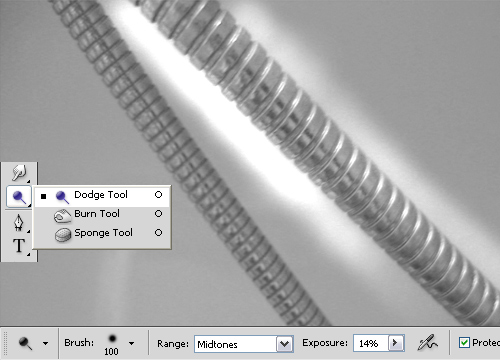Select the Pen tool

click(19, 222)
